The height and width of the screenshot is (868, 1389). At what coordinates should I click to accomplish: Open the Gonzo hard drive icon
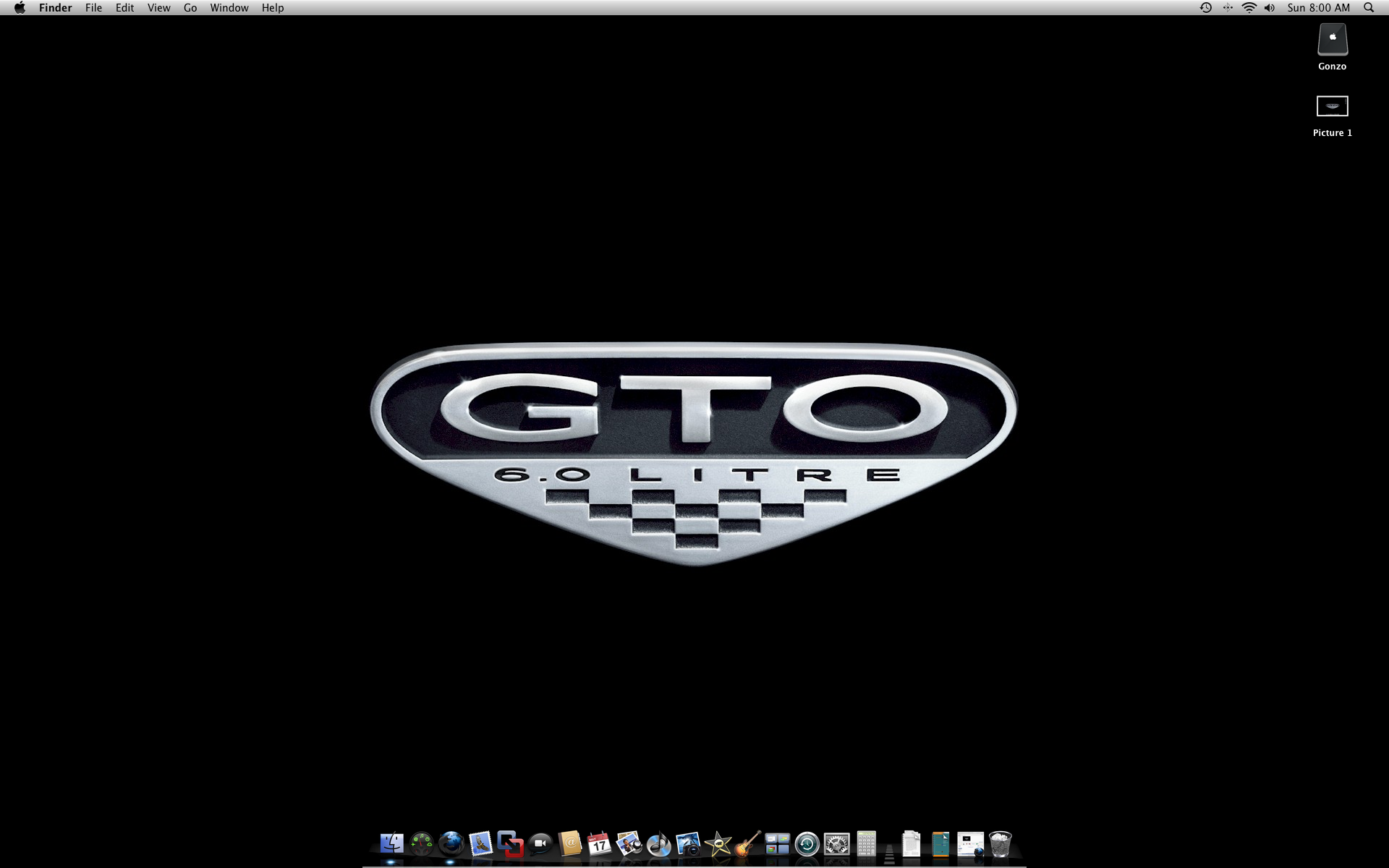click(x=1332, y=40)
